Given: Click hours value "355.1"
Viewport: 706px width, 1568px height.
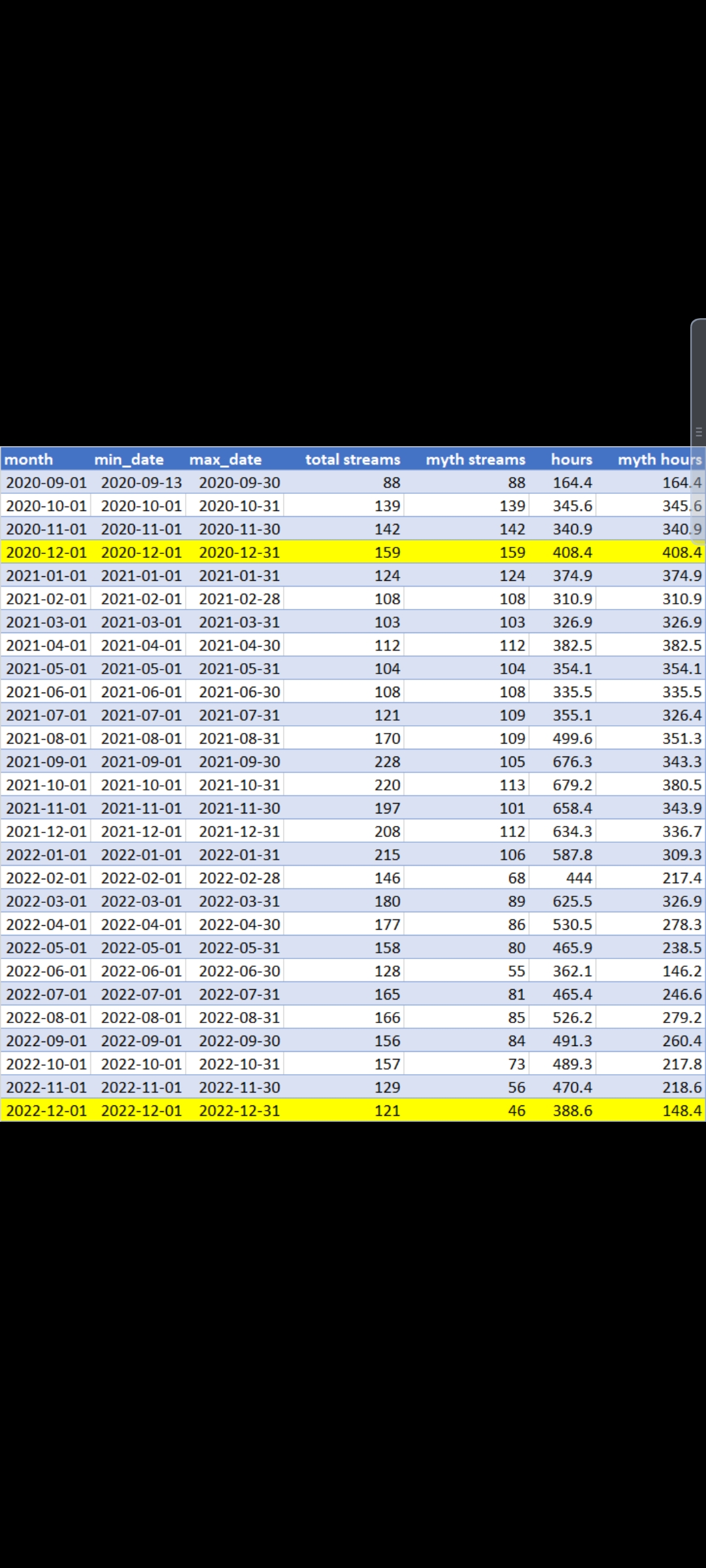Looking at the screenshot, I should (x=573, y=715).
